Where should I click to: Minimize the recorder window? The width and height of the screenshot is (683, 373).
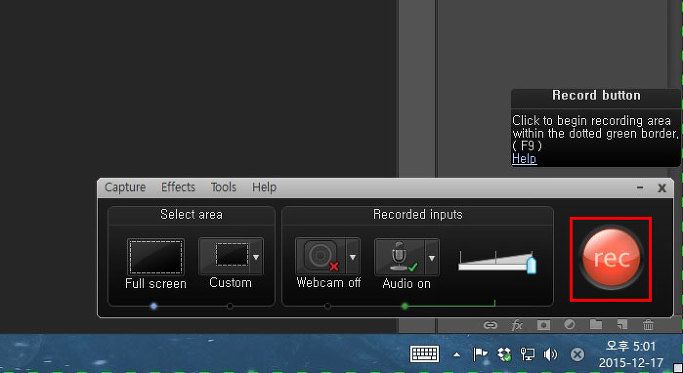(640, 187)
